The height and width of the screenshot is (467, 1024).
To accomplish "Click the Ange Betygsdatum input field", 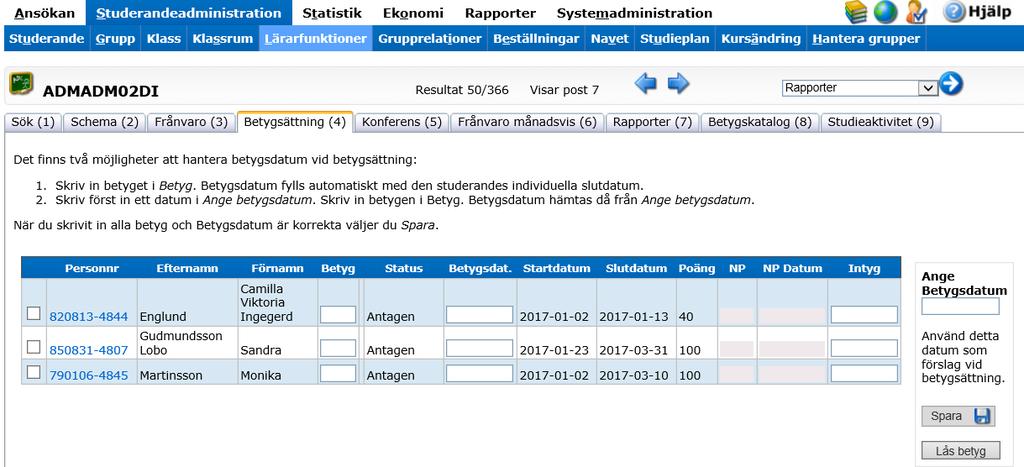I will pyautogui.click(x=960, y=306).
